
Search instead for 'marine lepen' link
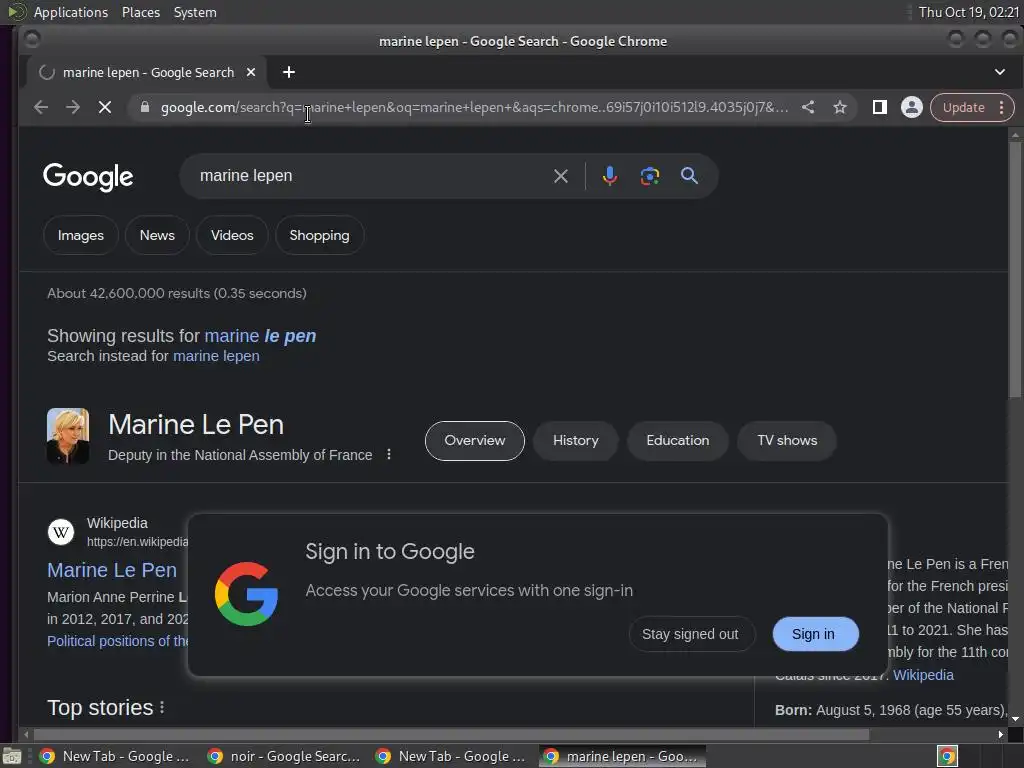[x=216, y=356]
